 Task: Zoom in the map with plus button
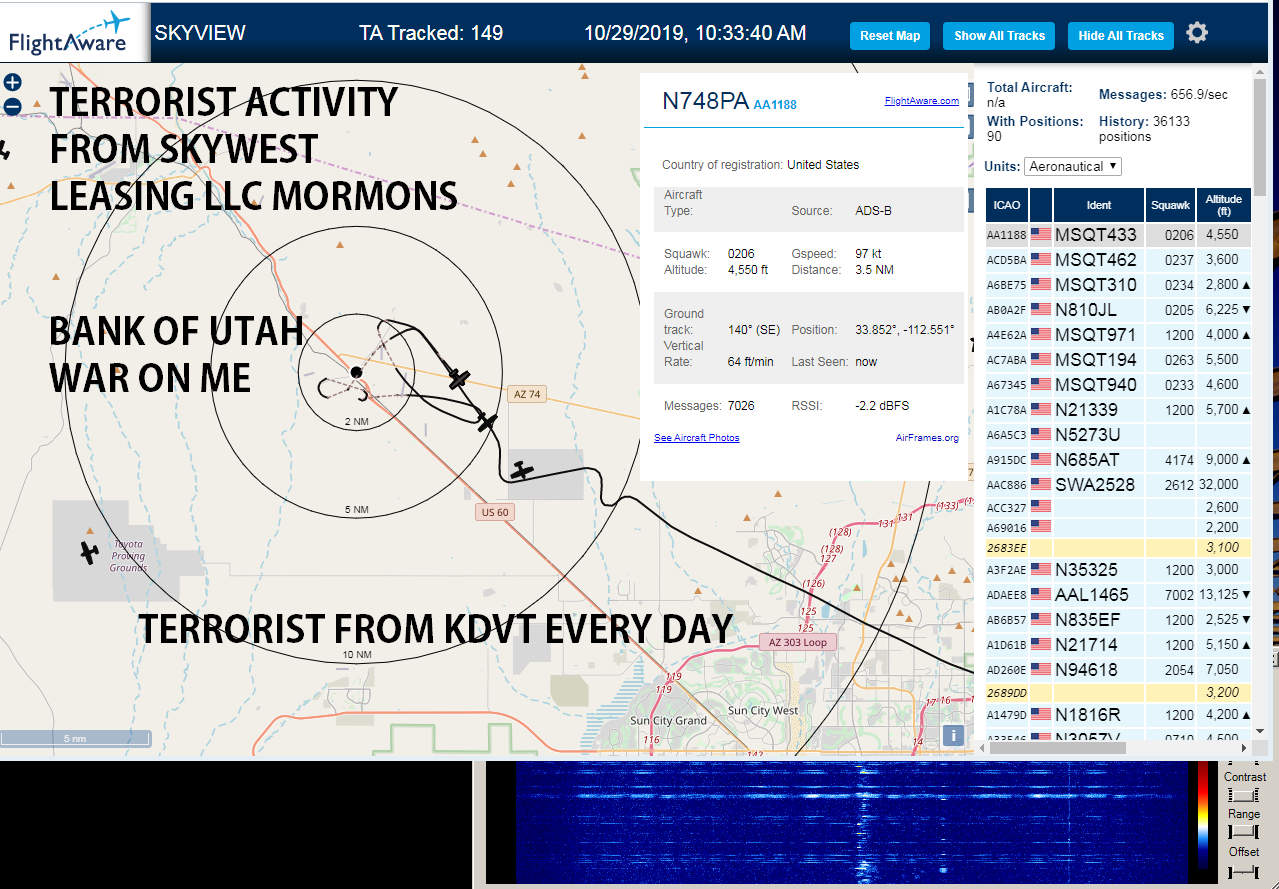(13, 83)
